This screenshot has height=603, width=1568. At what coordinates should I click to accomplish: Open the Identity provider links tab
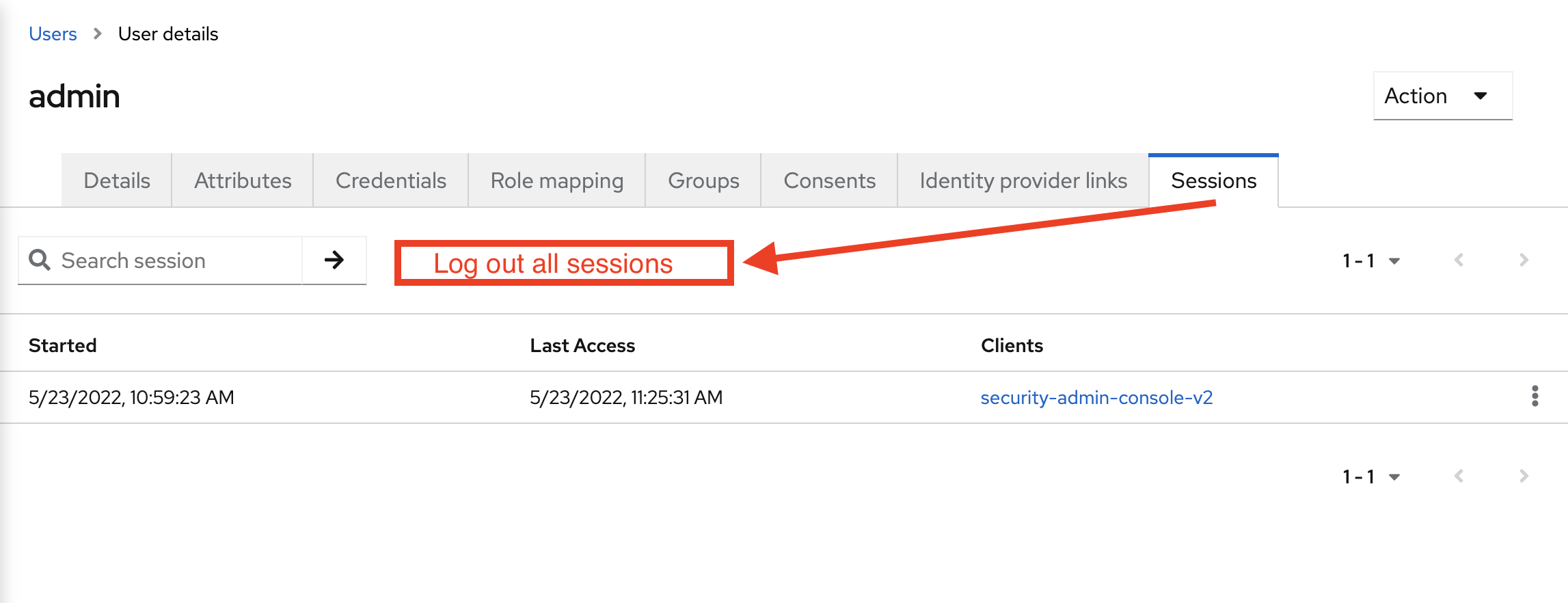pyautogui.click(x=1023, y=180)
